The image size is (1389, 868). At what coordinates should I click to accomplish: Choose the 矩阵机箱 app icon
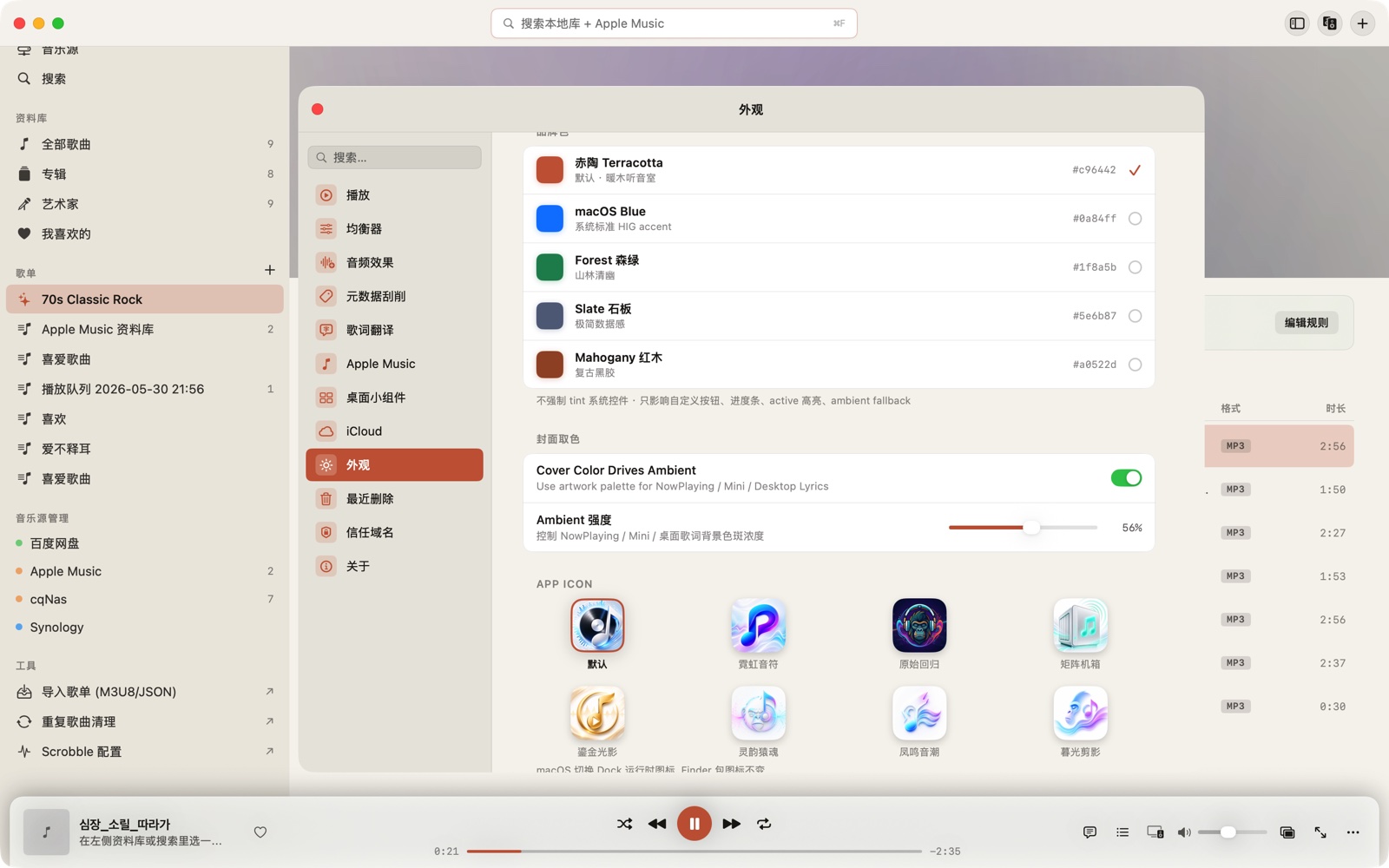click(1081, 625)
